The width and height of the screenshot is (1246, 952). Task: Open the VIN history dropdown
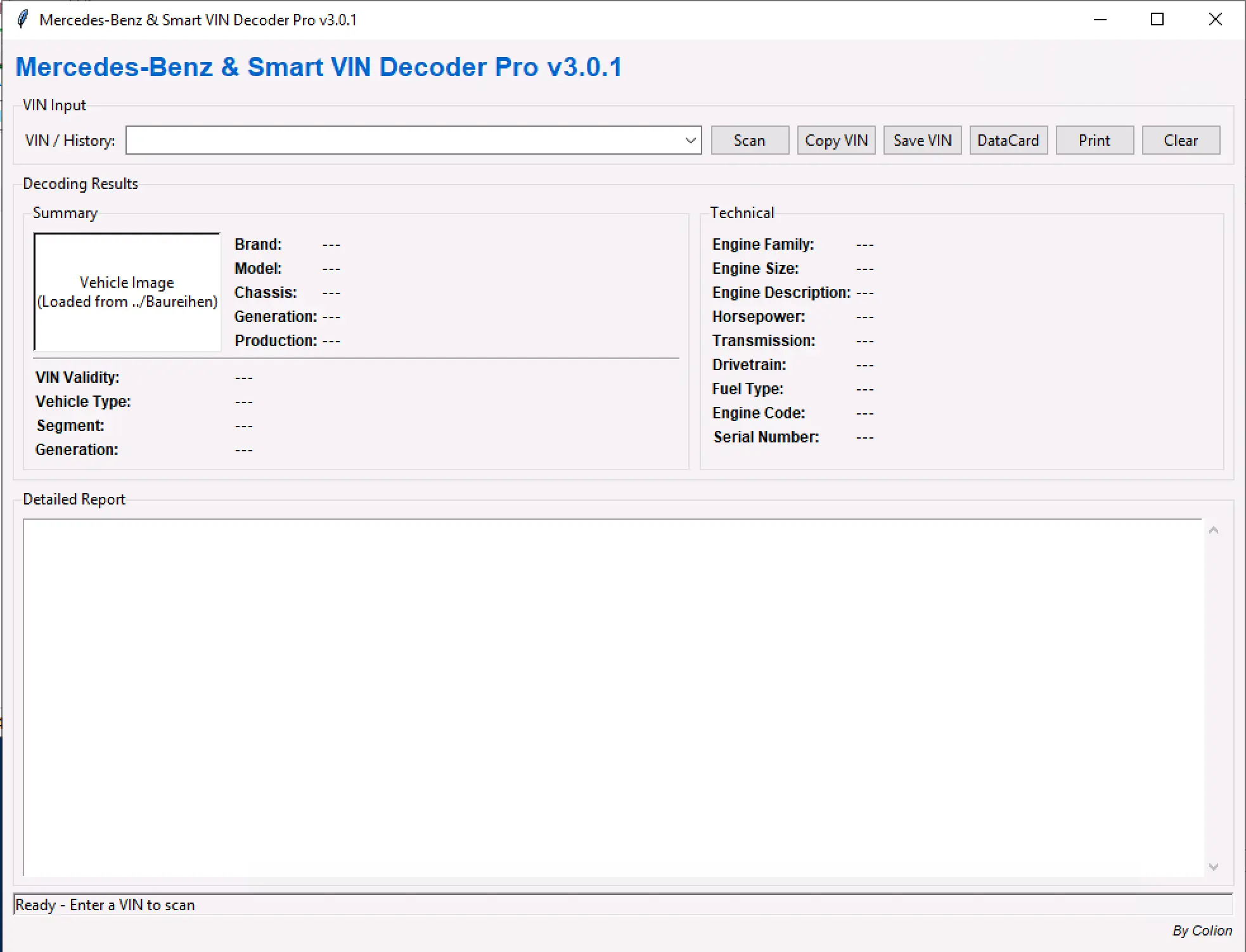coord(690,140)
